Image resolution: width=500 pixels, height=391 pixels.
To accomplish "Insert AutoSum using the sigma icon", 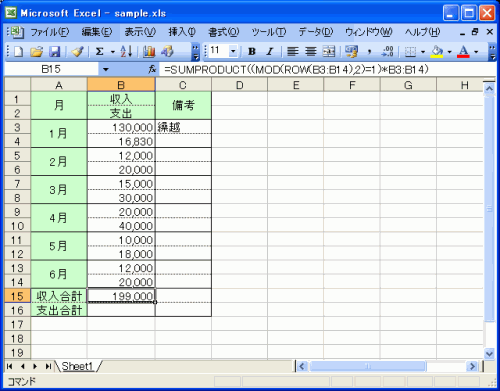I will click(x=99, y=52).
